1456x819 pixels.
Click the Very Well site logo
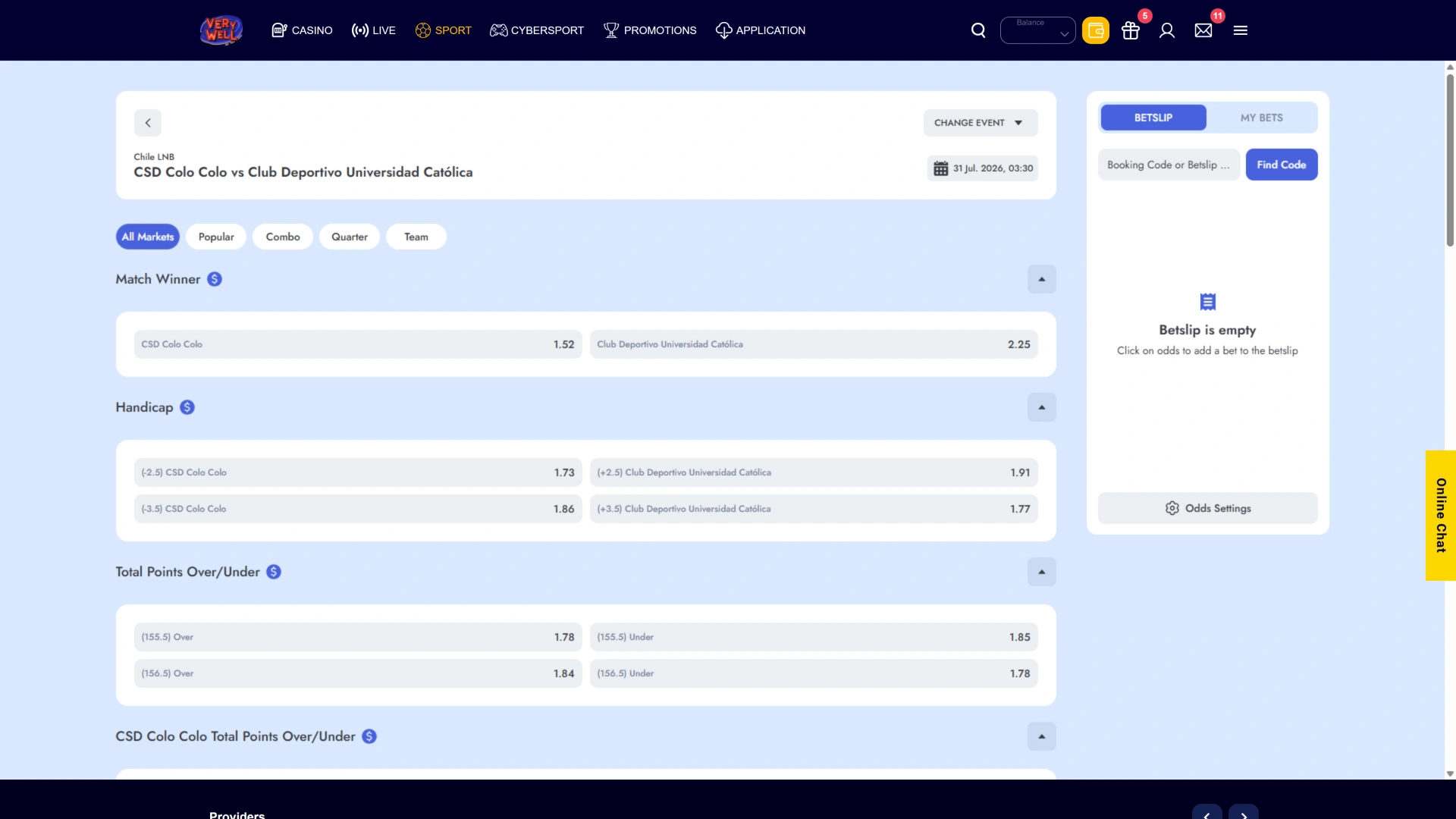point(221,30)
